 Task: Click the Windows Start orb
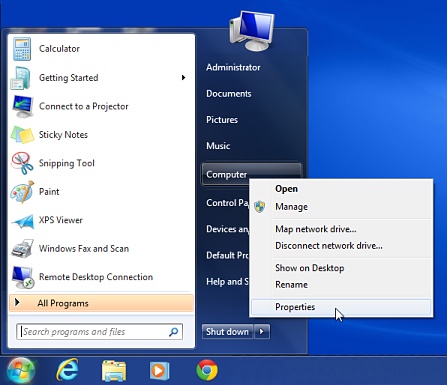point(21,371)
